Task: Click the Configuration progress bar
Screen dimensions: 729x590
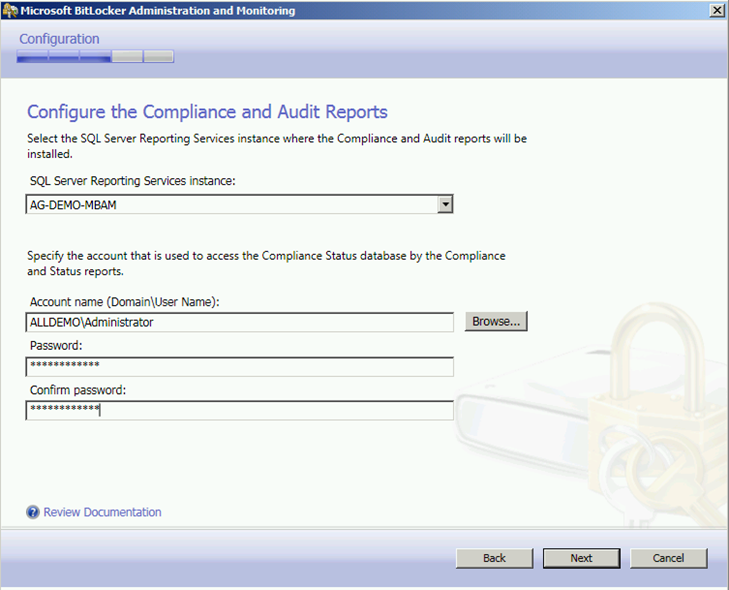Action: [x=95, y=57]
